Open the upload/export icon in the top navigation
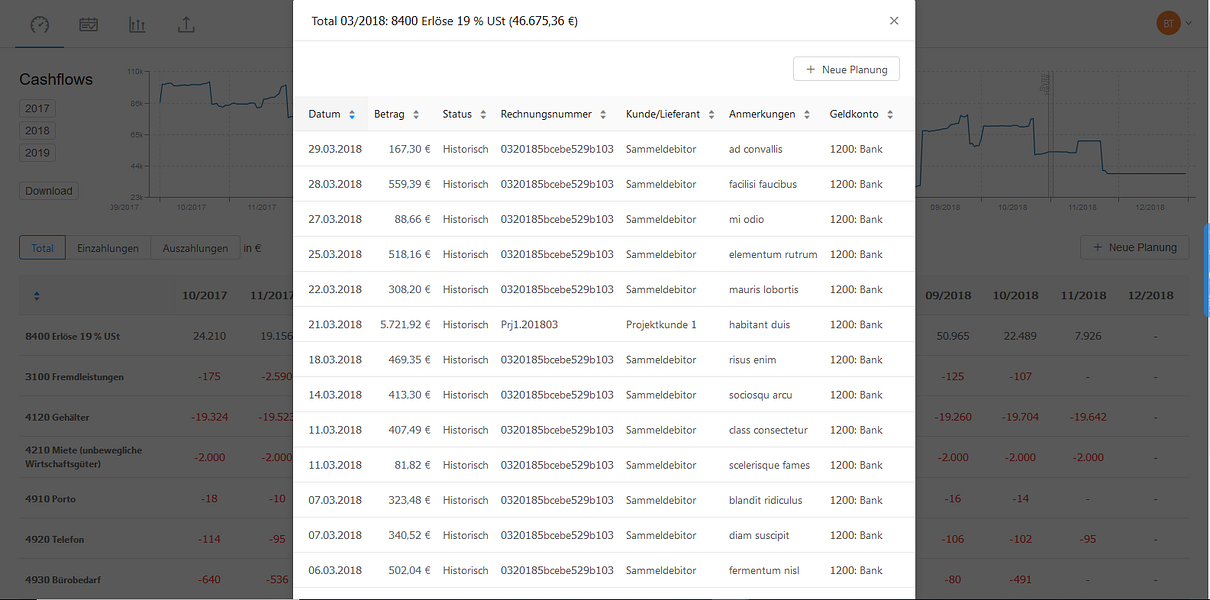Screen dimensions: 1210x600 186,25
